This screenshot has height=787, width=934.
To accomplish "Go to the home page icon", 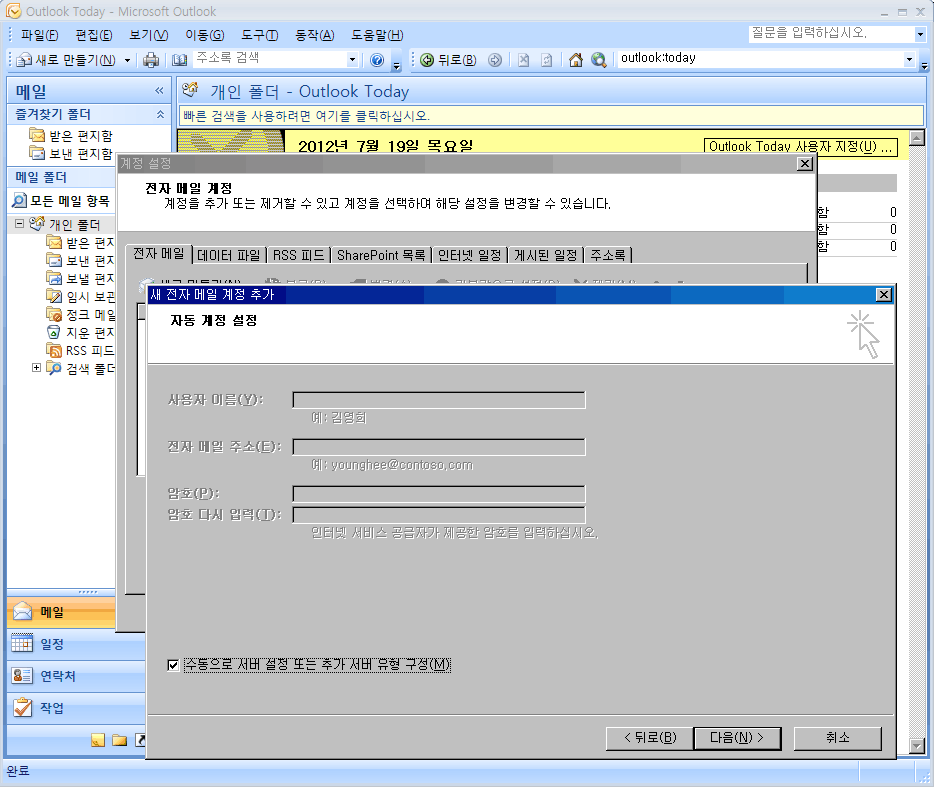I will point(575,60).
